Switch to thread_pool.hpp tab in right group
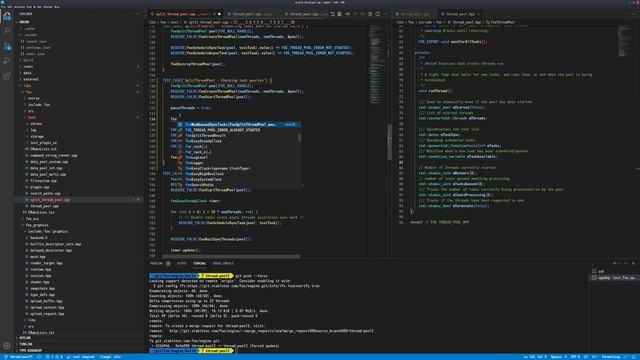Viewport: 640px width, 360px height. pyautogui.click(x=460, y=14)
